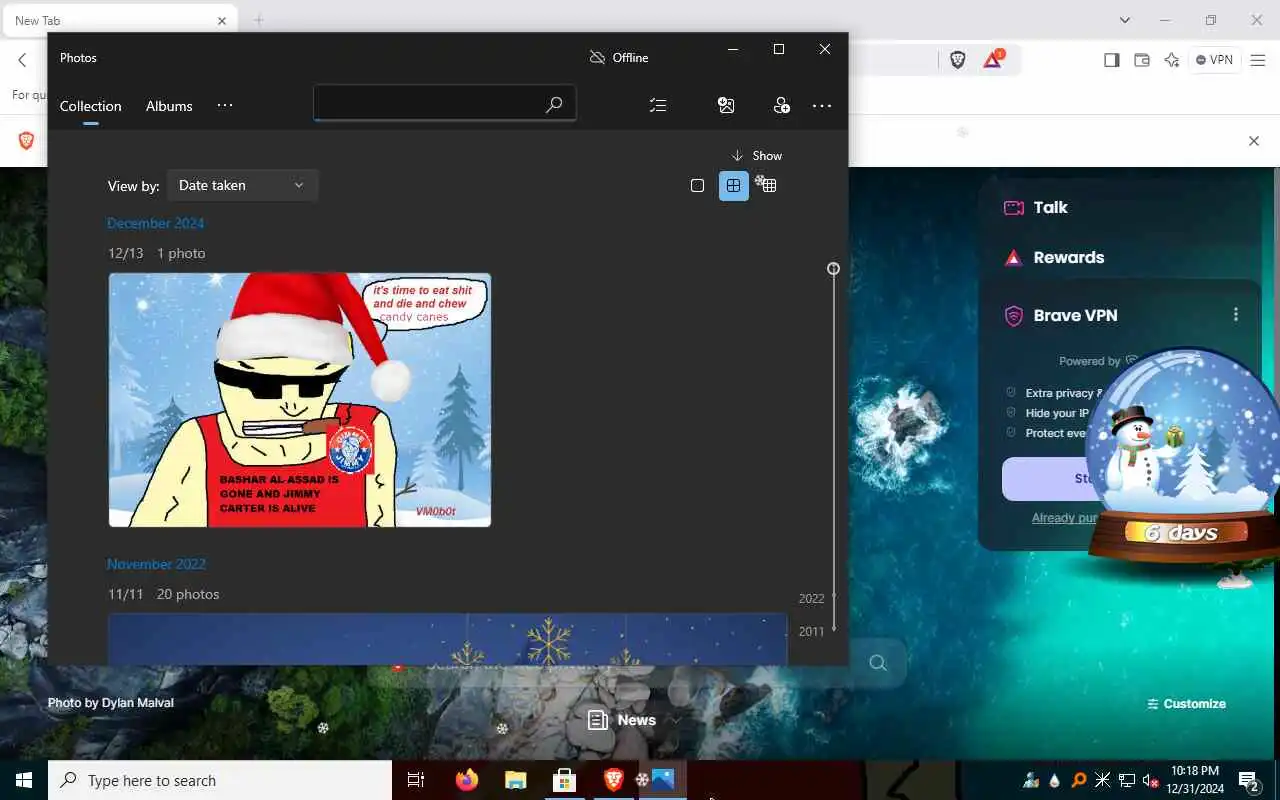Open the Leo AI sparkle icon
The image size is (1280, 800).
pos(1172,60)
